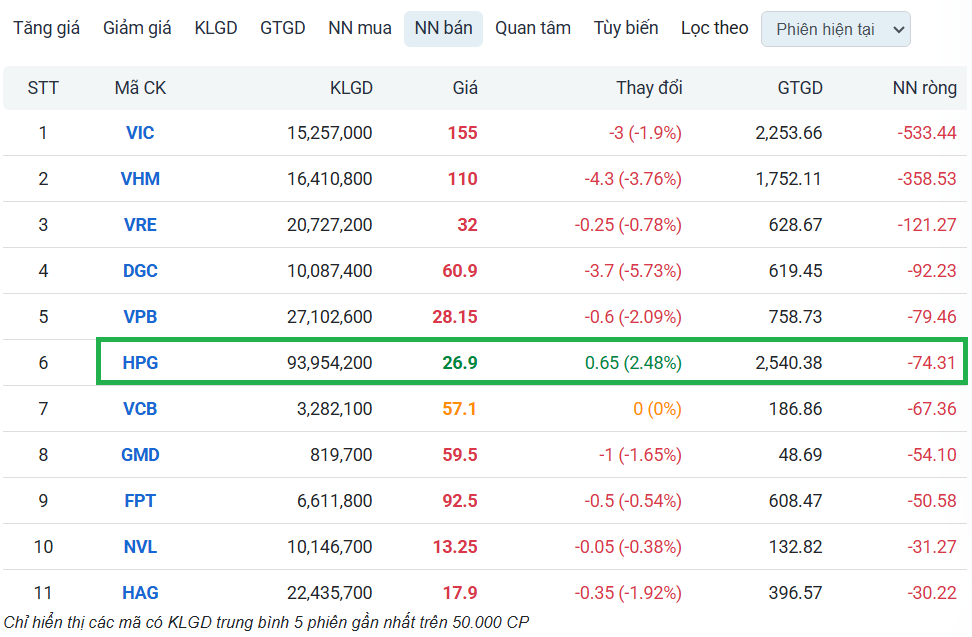The image size is (972, 637).
Task: Click the VIC stock ticker link
Action: point(140,133)
